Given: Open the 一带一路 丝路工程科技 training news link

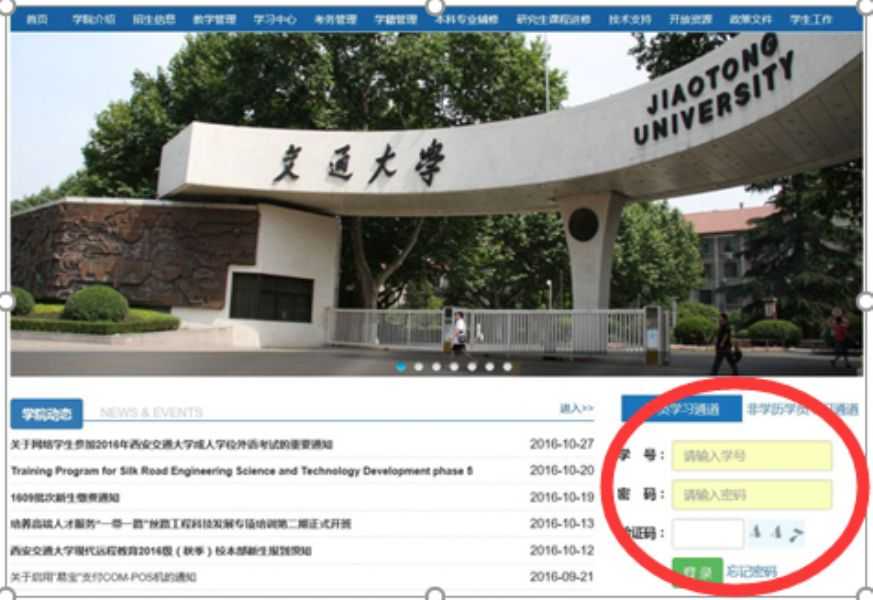Looking at the screenshot, I should pos(181,524).
